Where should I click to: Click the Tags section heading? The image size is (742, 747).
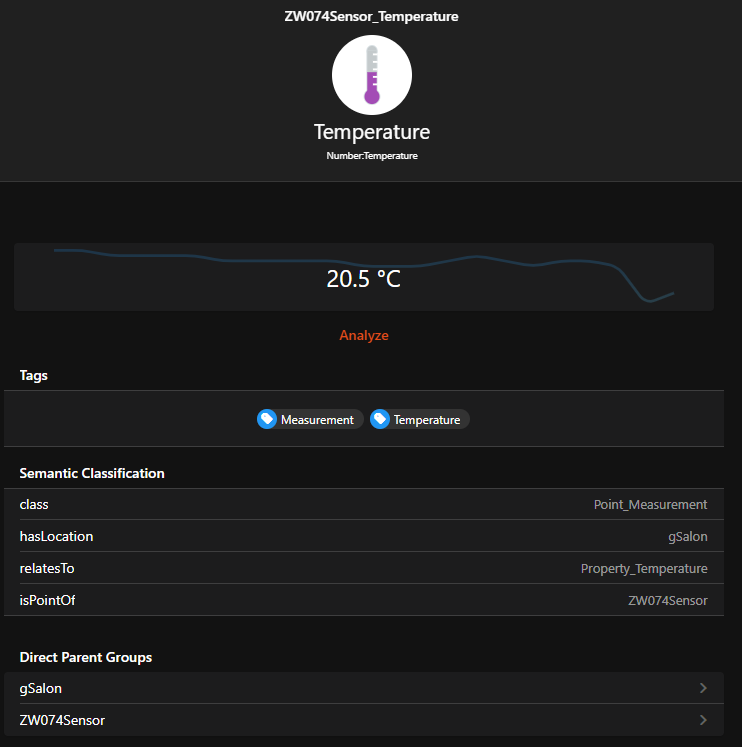(33, 375)
